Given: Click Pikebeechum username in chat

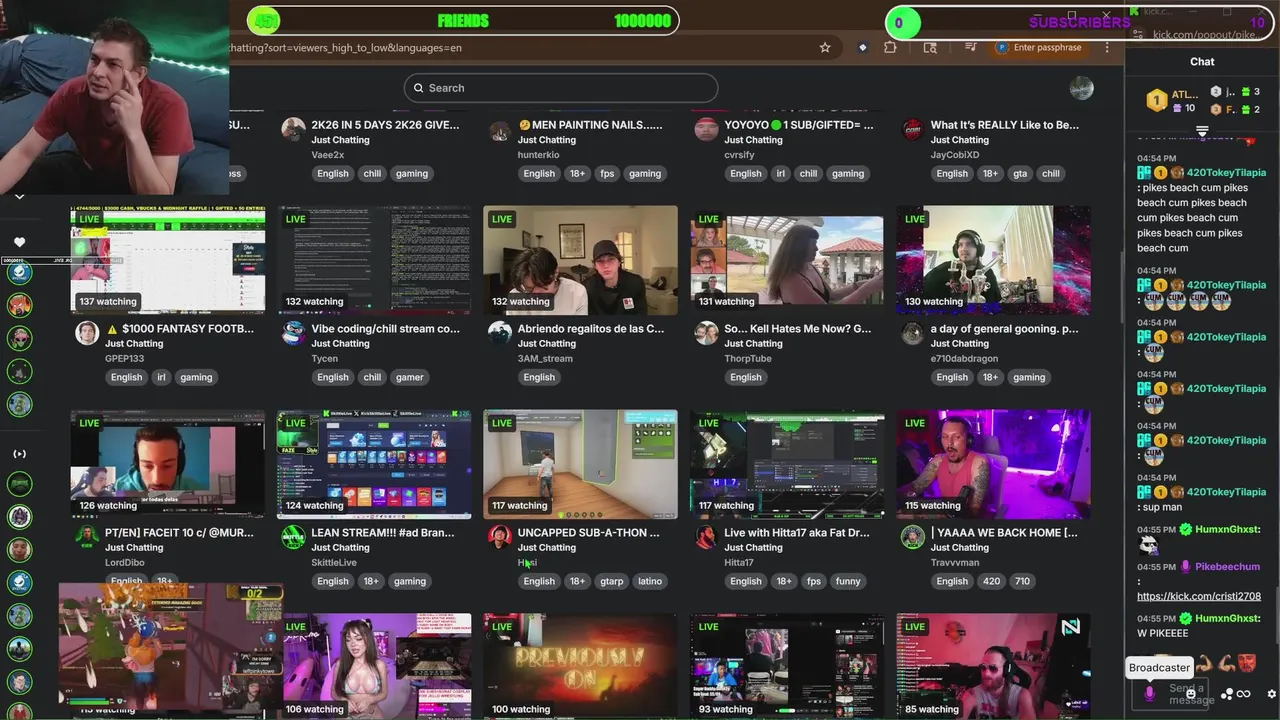Looking at the screenshot, I should (x=1227, y=567).
